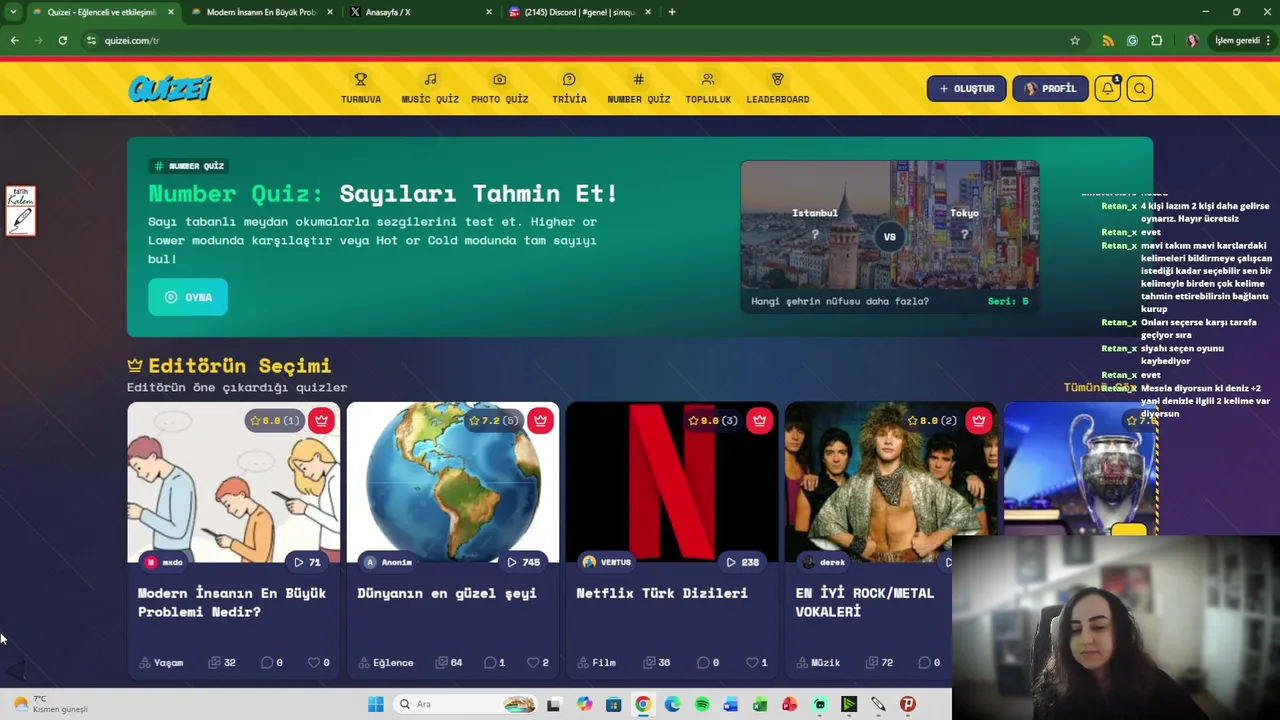Screen dimensions: 1280x720
Task: Open the Topluluk community page
Action: (708, 88)
